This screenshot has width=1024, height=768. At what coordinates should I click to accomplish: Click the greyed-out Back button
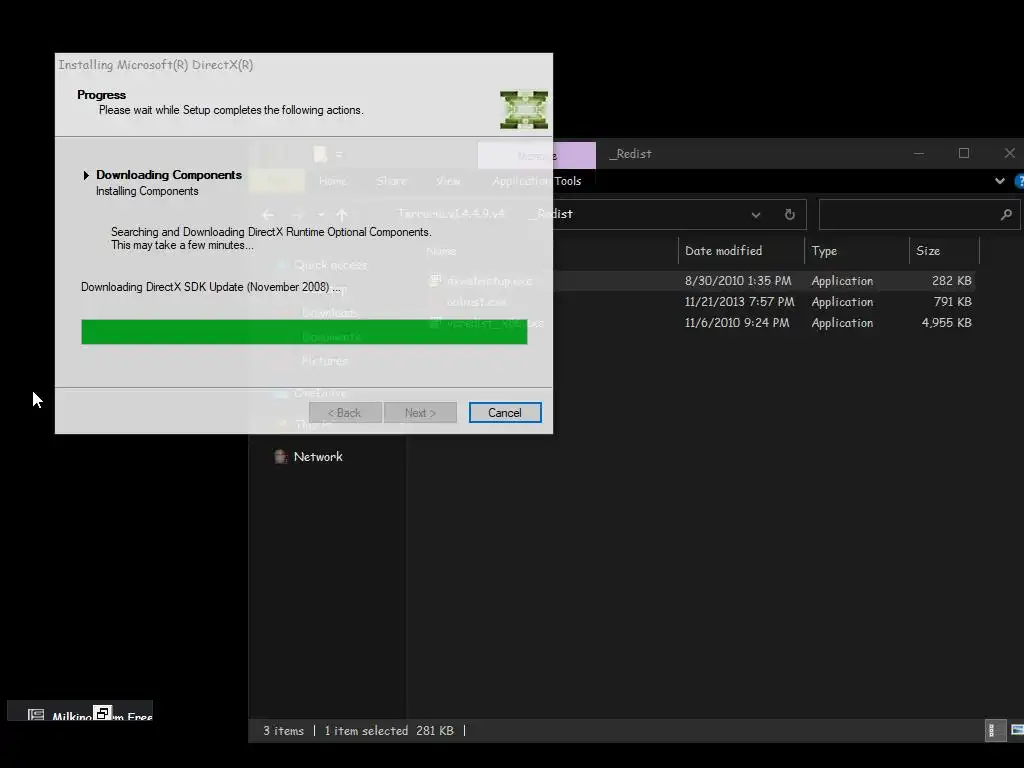pos(345,413)
